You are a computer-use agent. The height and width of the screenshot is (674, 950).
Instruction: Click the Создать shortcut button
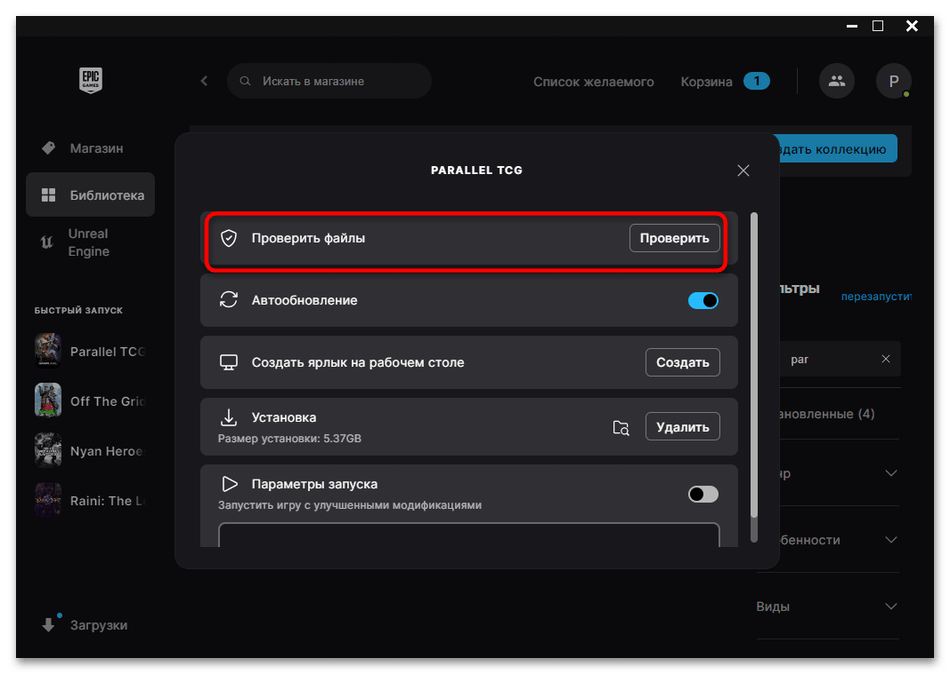(x=682, y=362)
